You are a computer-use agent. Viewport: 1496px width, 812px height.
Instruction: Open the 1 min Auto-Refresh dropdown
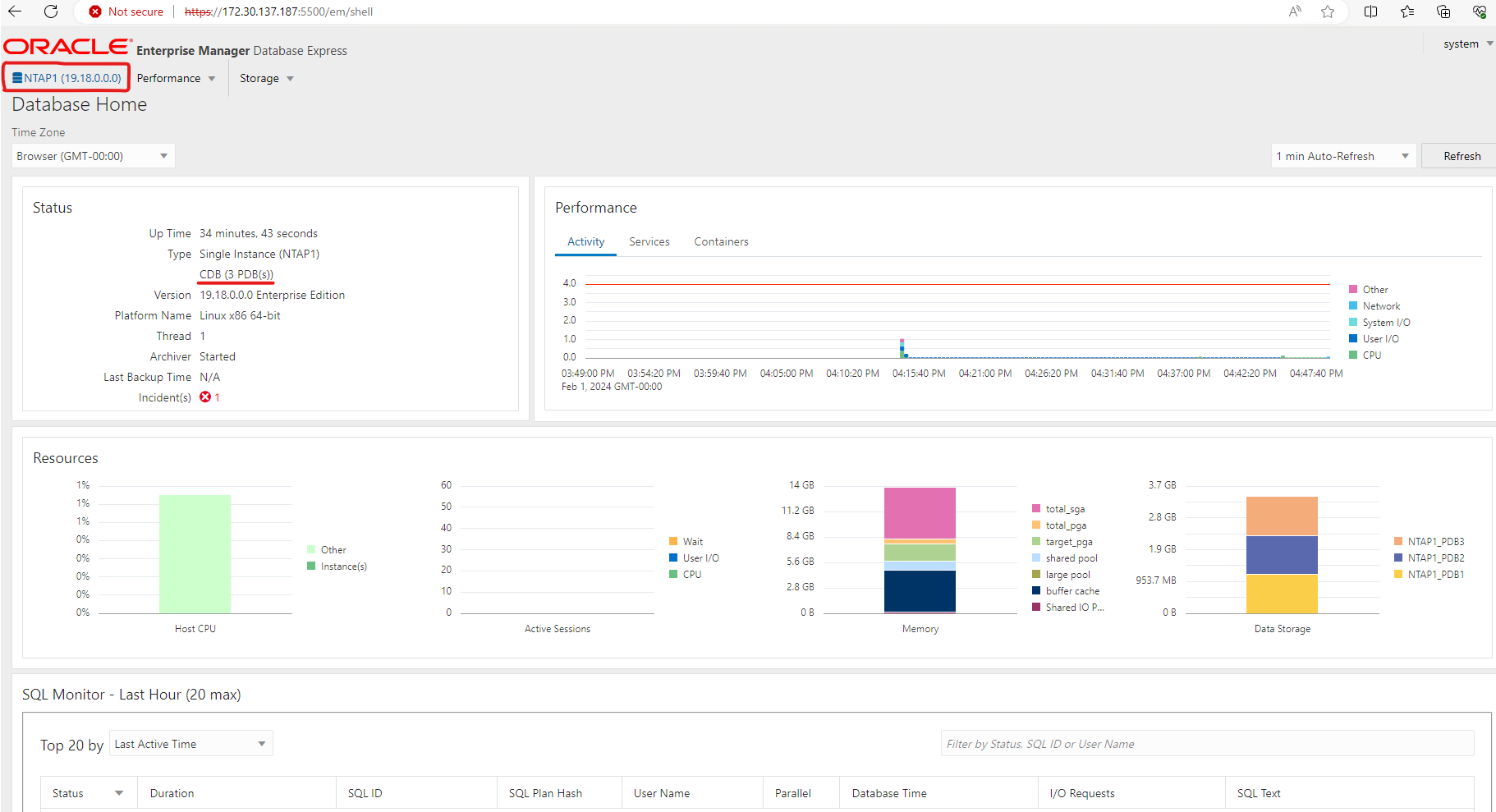pos(1342,156)
